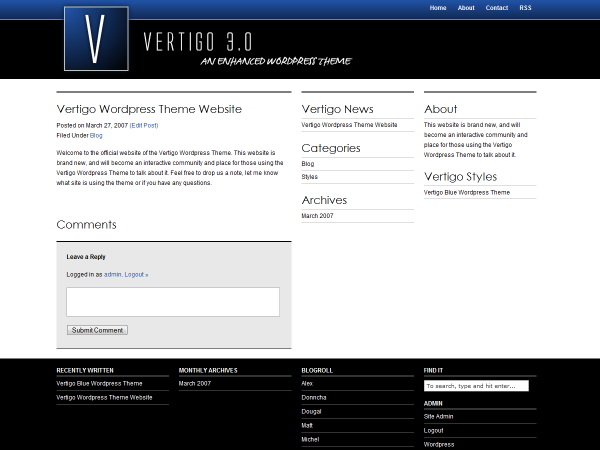Open Site Admin link in footer

[x=438, y=416]
